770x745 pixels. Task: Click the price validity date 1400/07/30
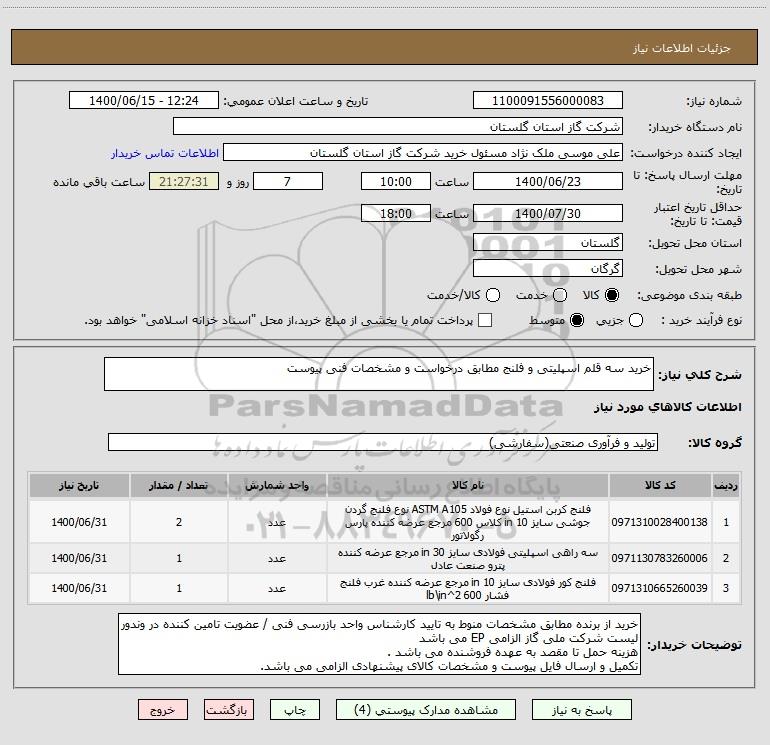click(548, 213)
